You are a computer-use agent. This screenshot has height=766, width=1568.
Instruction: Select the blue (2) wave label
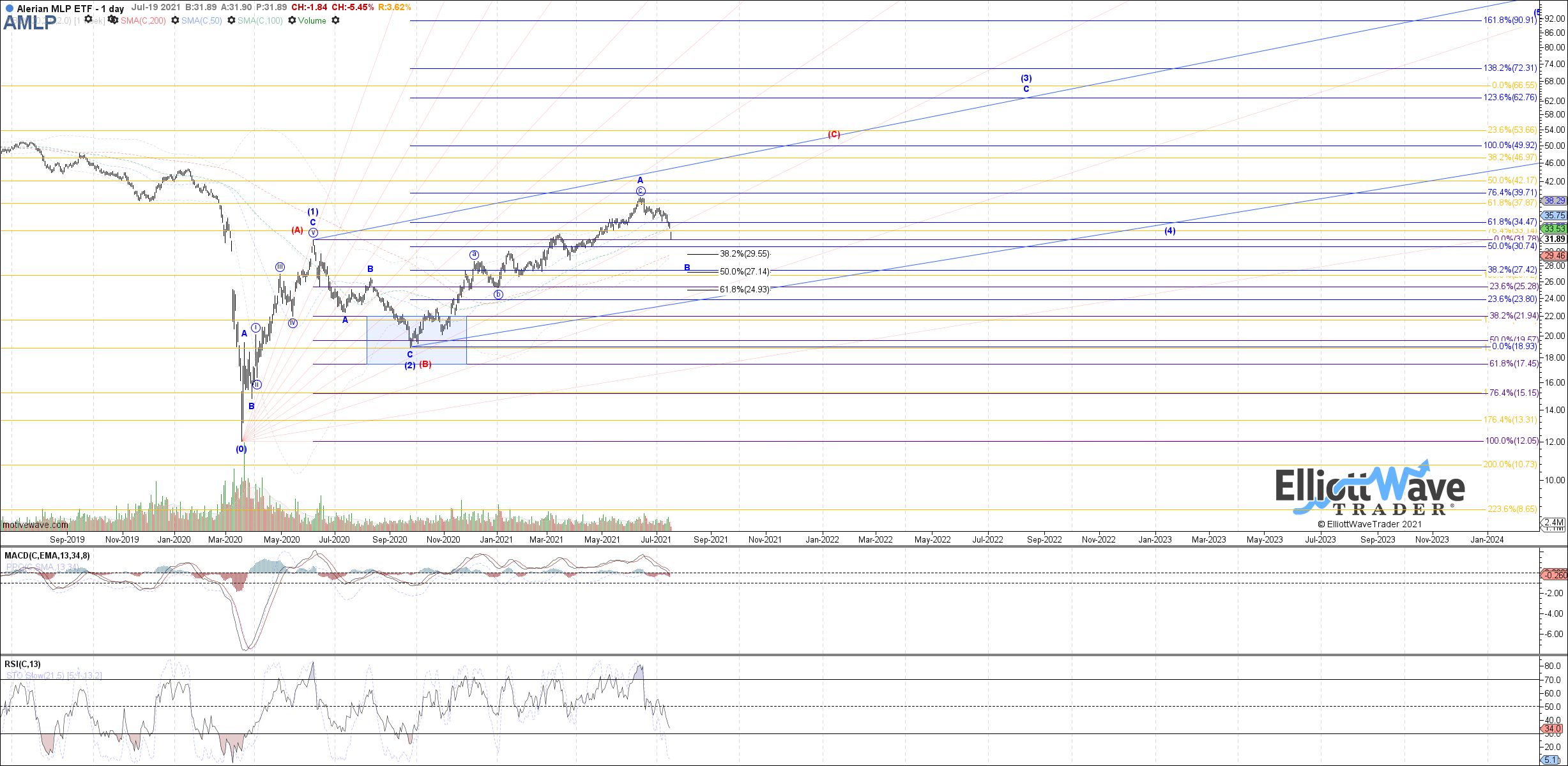click(410, 366)
